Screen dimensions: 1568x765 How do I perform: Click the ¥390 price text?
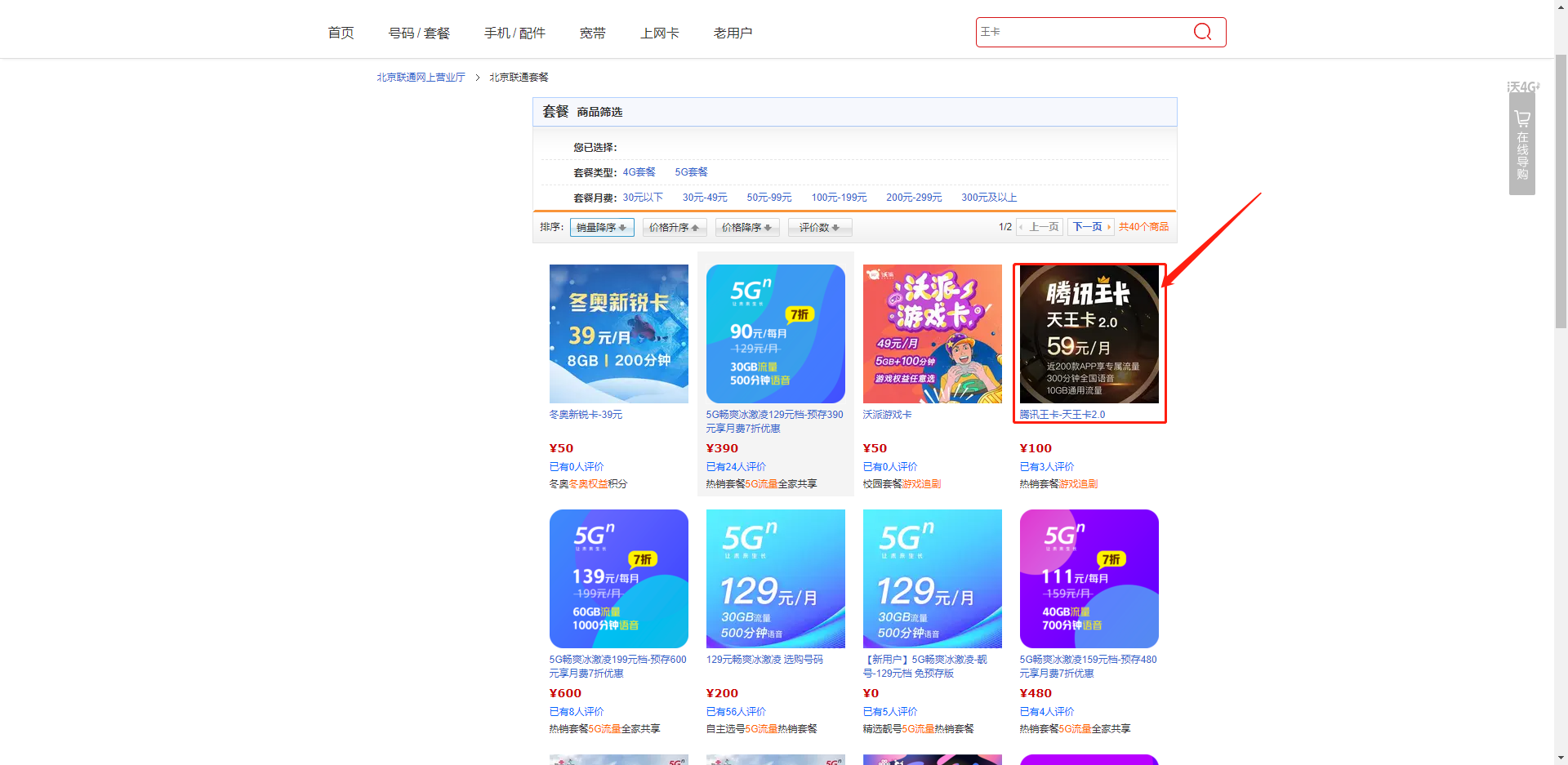[x=722, y=448]
